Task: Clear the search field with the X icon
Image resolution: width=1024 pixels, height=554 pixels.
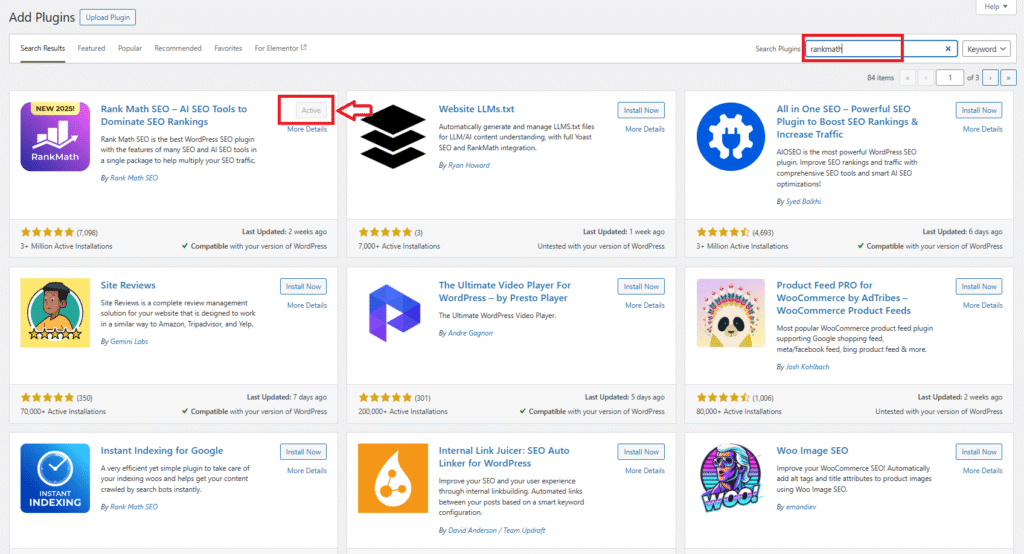Action: (948, 48)
